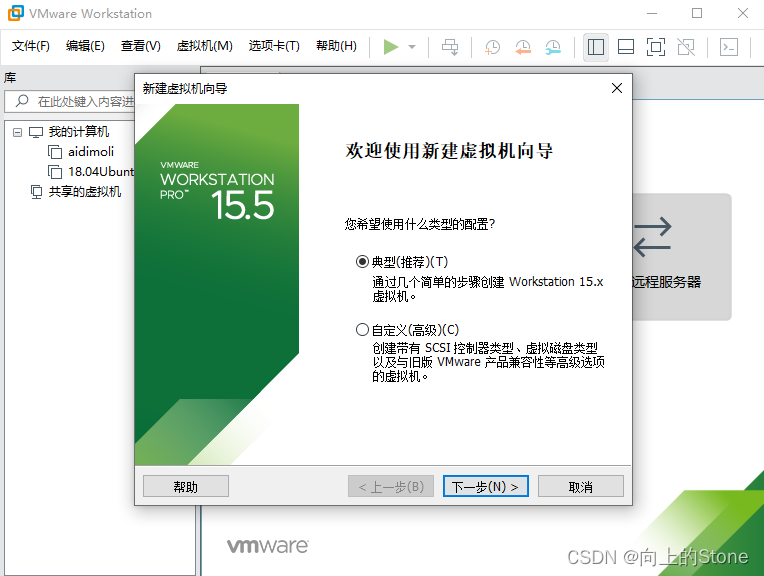Click the search magnifier in library
764x576 pixels.
22,101
